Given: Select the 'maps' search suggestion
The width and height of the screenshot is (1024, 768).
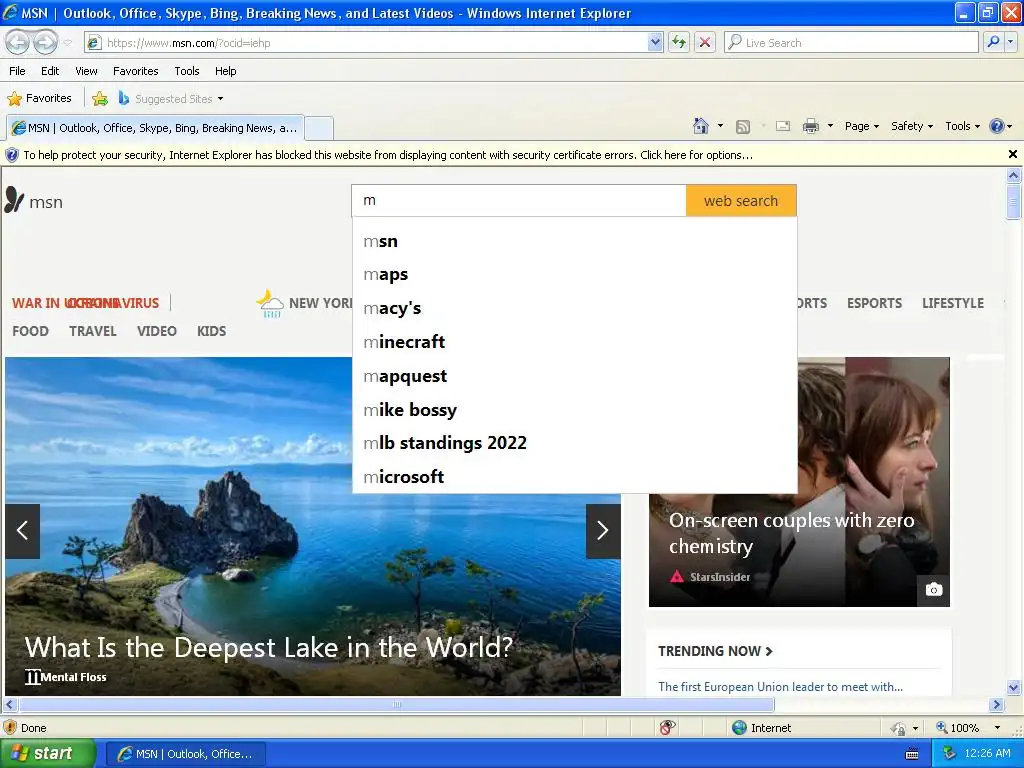Looking at the screenshot, I should pyautogui.click(x=575, y=274).
